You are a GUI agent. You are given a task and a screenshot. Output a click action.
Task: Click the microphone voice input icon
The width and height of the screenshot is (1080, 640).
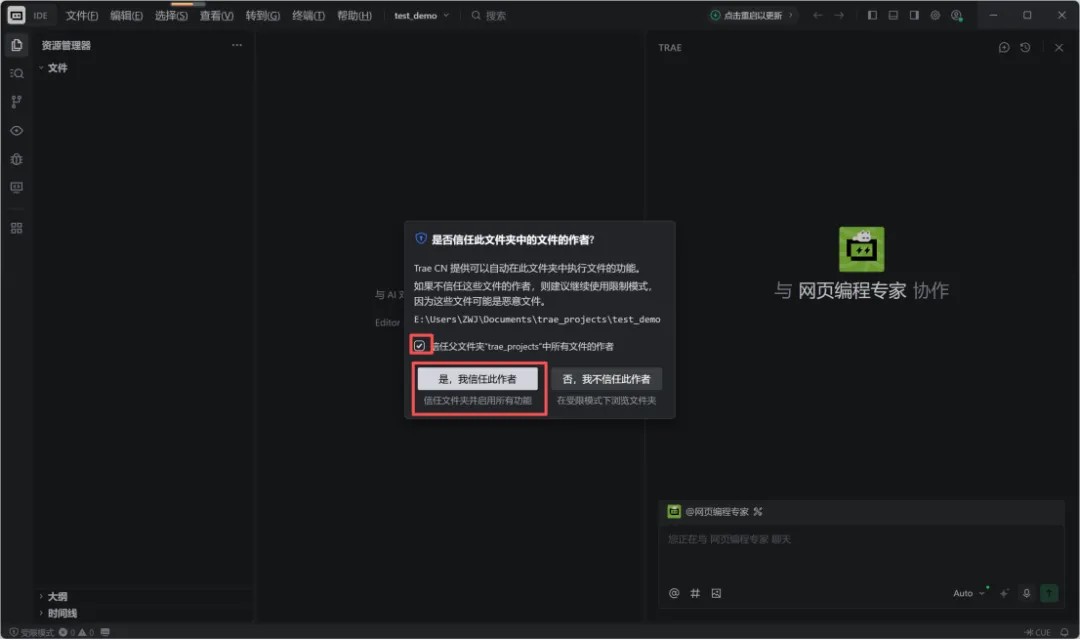point(1026,593)
